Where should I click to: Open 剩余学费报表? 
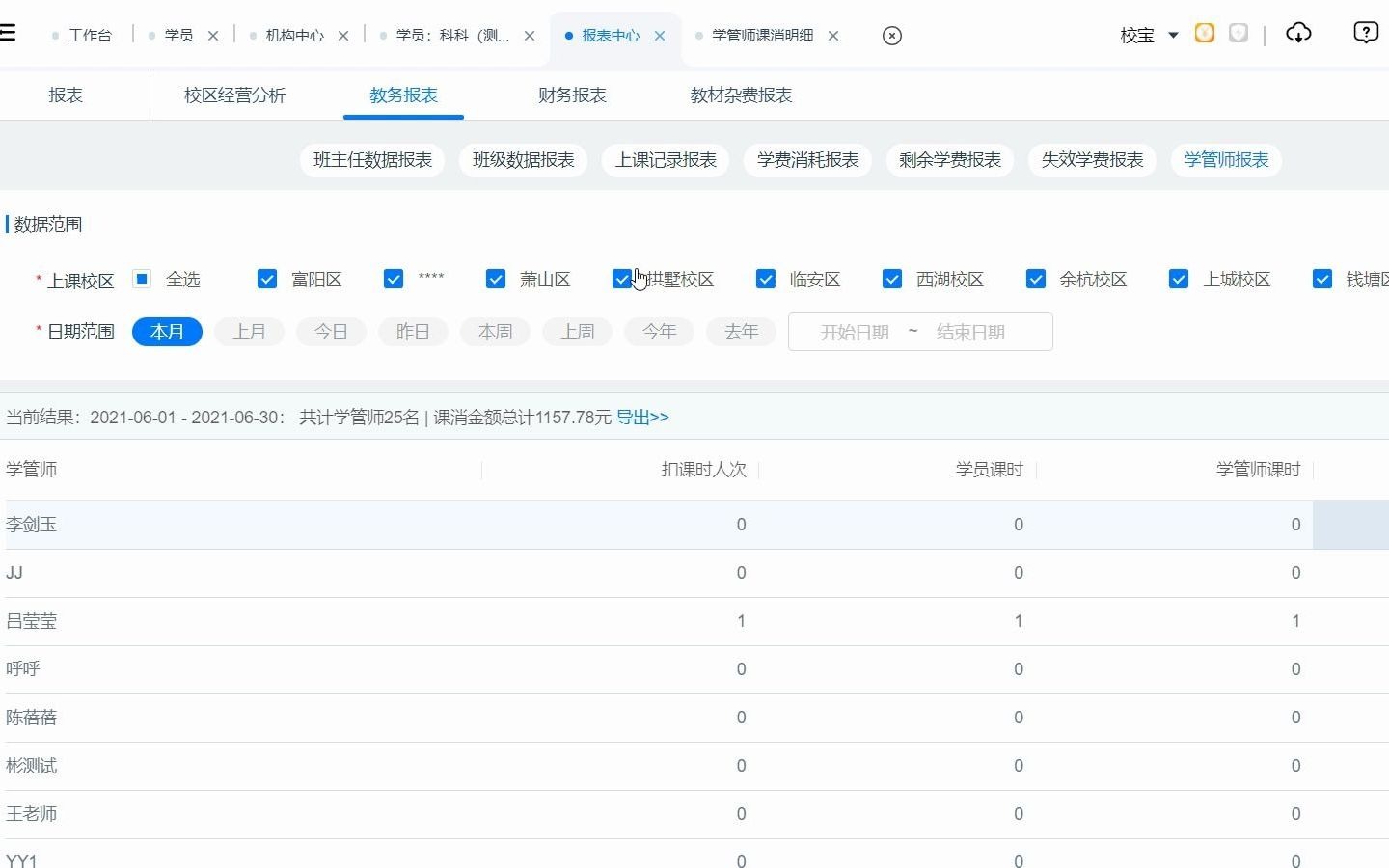950,160
